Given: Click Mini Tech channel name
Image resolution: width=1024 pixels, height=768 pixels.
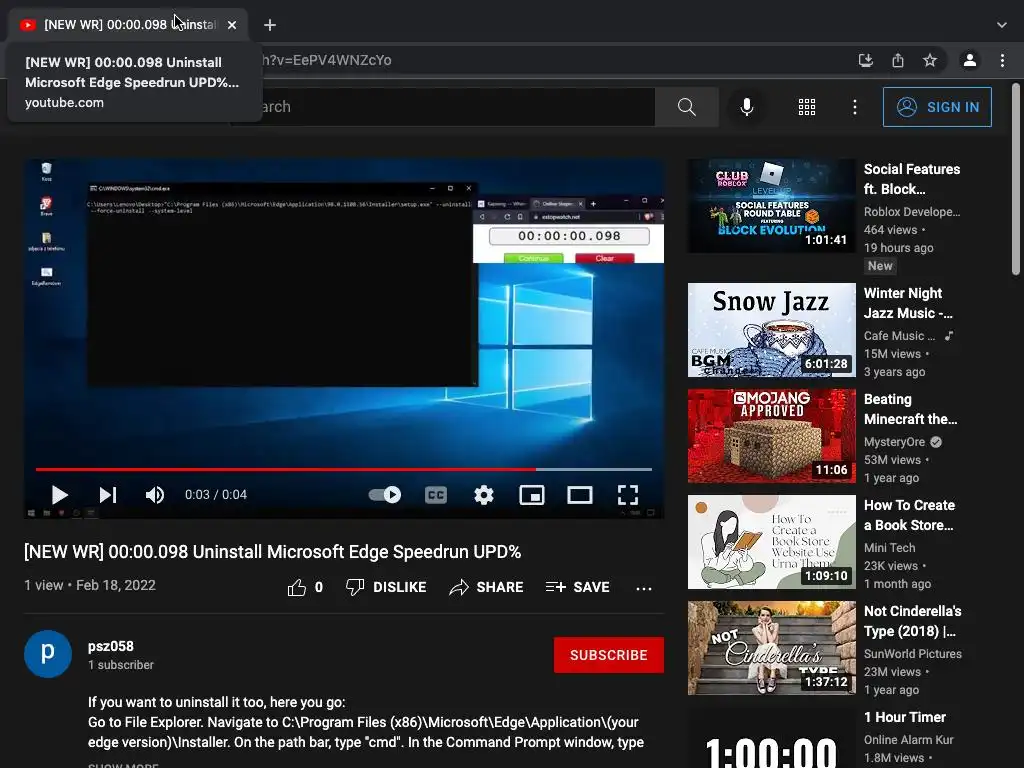Looking at the screenshot, I should (889, 548).
